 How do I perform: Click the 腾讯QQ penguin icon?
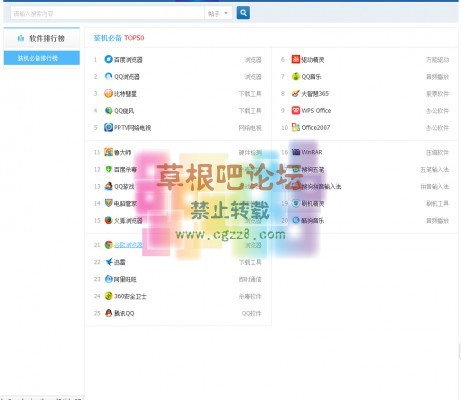pyautogui.click(x=108, y=313)
